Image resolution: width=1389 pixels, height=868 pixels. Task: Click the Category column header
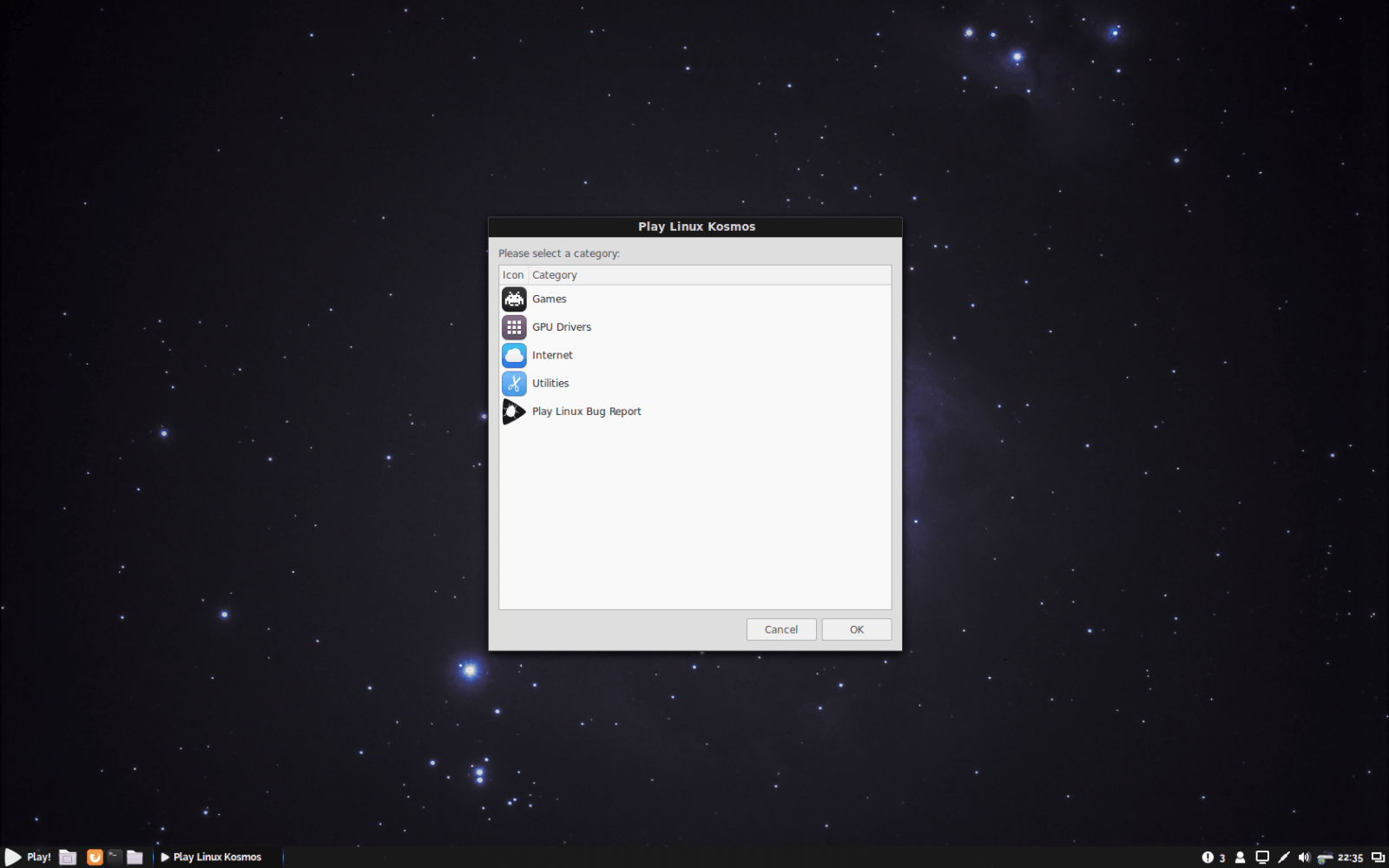tap(709, 275)
